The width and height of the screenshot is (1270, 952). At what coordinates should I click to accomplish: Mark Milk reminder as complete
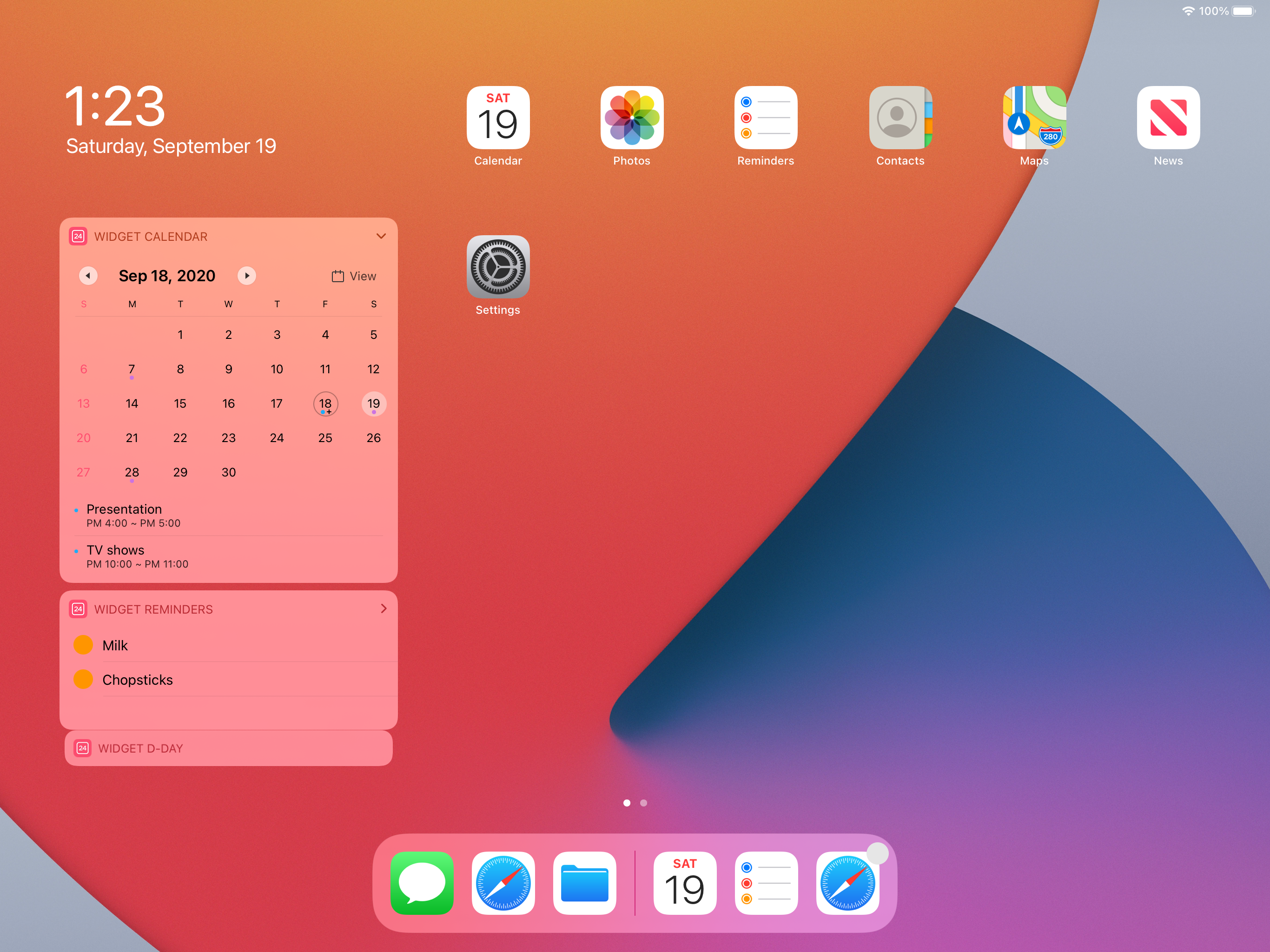pyautogui.click(x=83, y=645)
